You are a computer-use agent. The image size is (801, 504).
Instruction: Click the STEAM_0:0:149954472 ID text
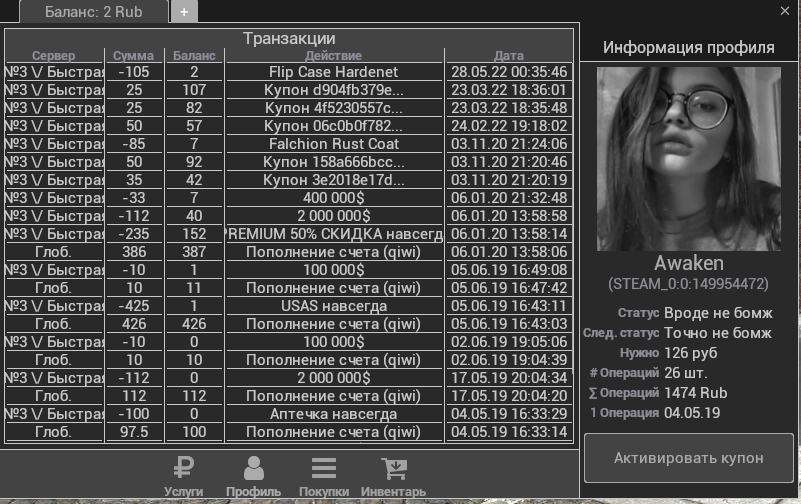(x=688, y=284)
